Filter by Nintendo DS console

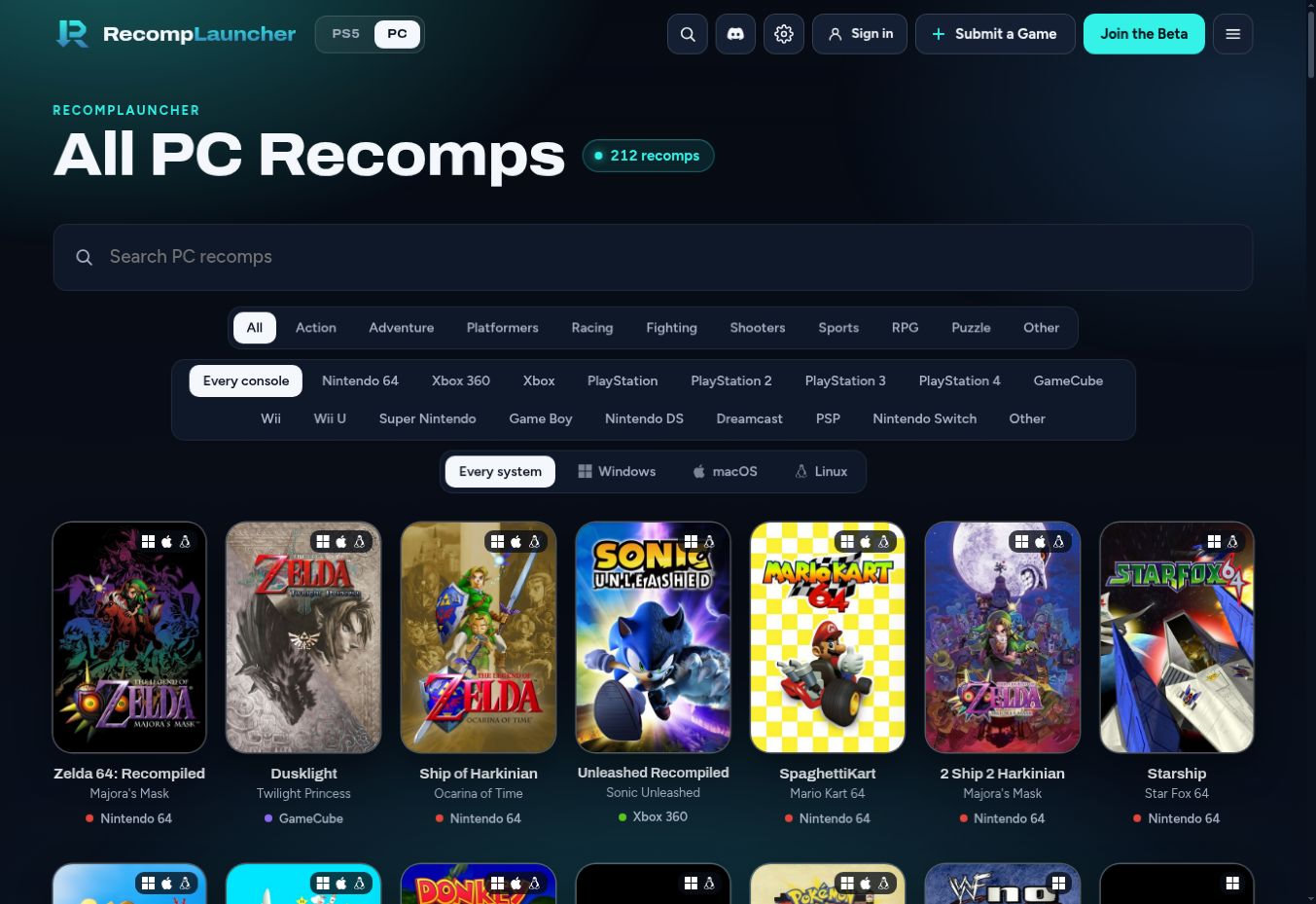click(644, 418)
